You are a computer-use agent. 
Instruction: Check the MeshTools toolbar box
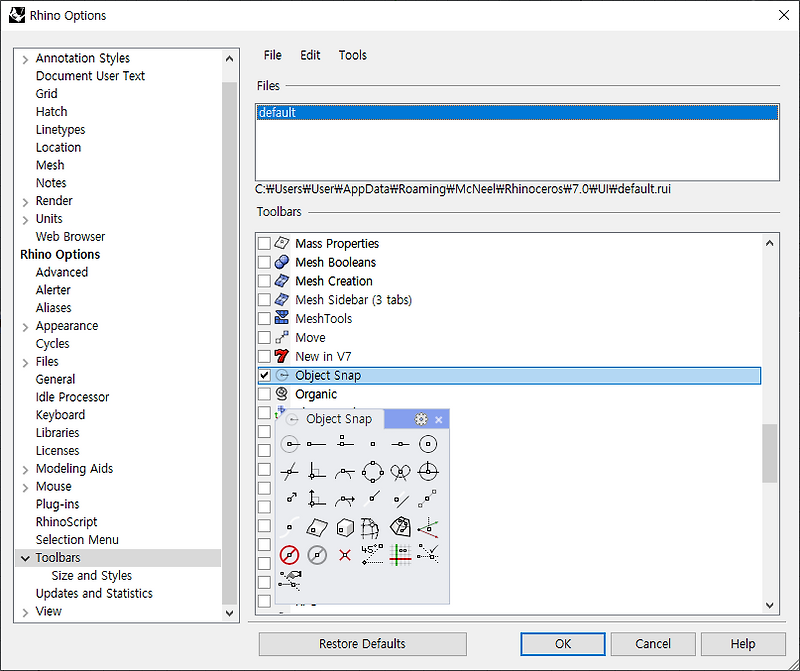tap(264, 318)
